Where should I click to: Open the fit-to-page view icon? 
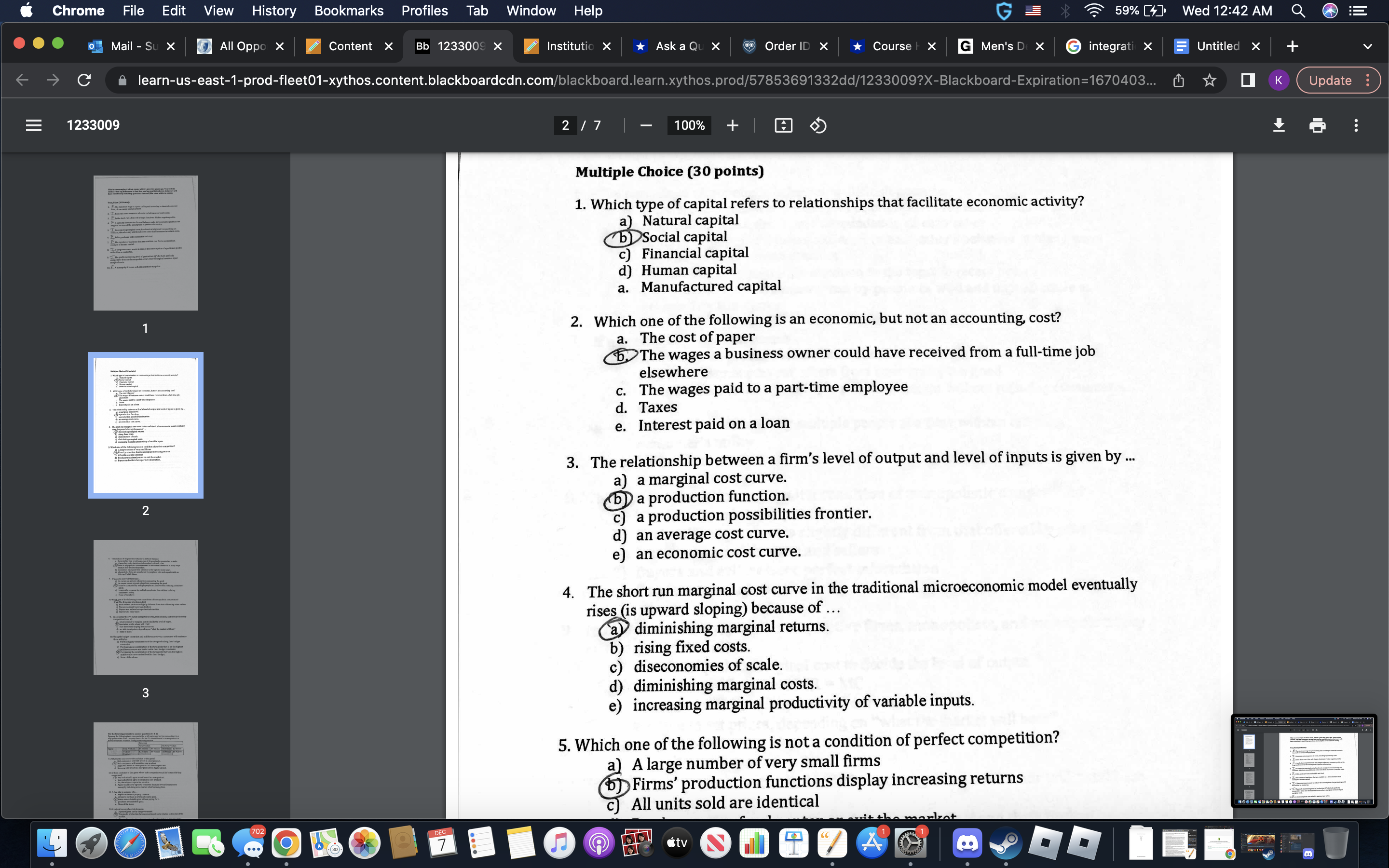pyautogui.click(x=784, y=125)
